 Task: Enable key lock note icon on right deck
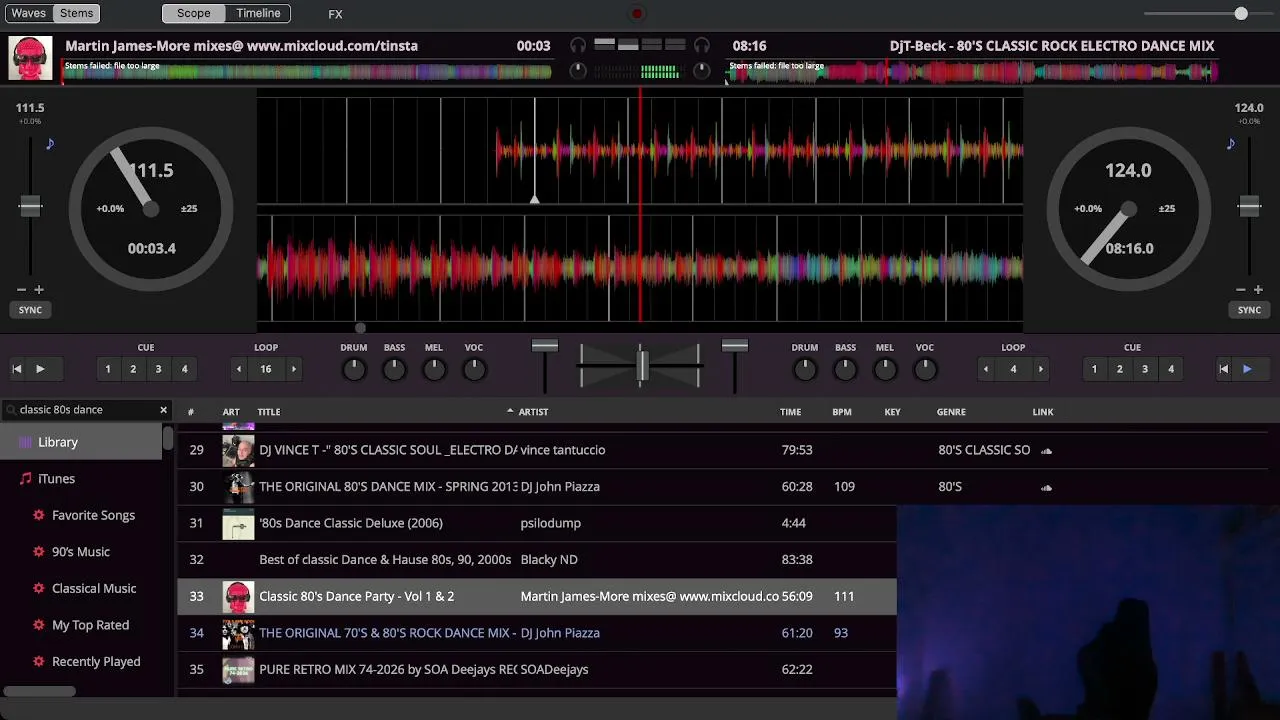point(1230,144)
